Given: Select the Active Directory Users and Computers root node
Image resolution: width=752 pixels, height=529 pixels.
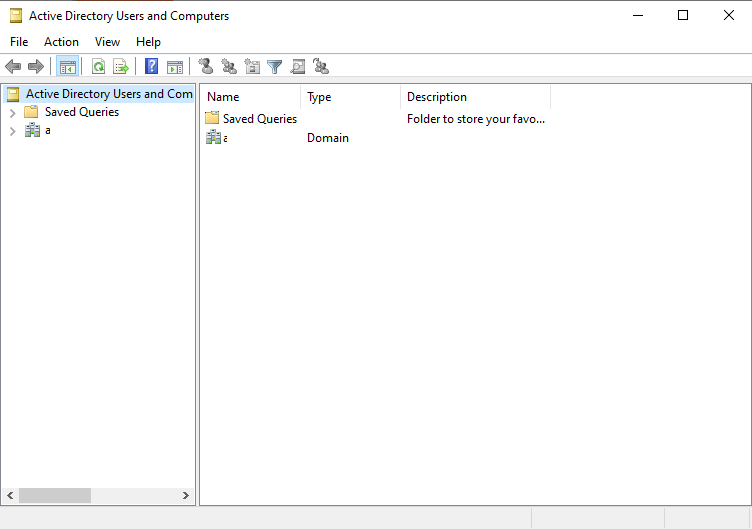Looking at the screenshot, I should coord(99,94).
